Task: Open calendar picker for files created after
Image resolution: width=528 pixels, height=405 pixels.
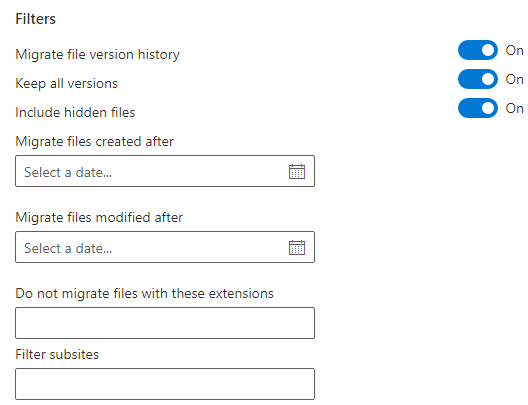Action: (x=297, y=171)
